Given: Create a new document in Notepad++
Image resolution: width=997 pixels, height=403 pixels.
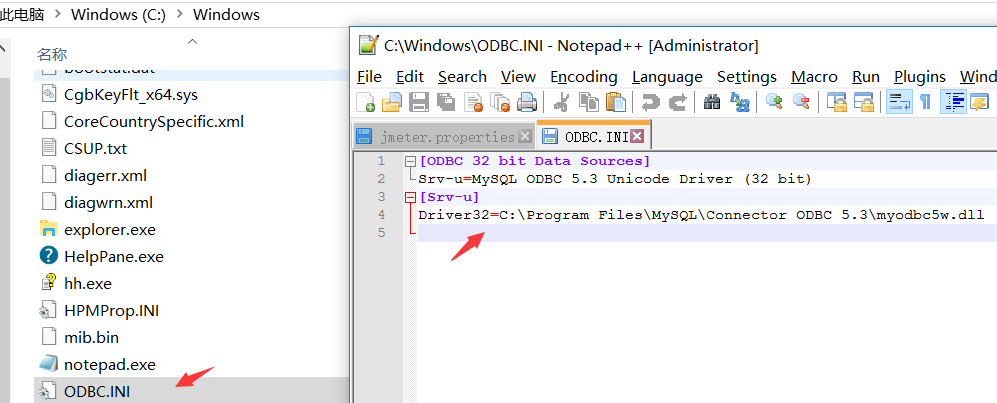Looking at the screenshot, I should (x=365, y=101).
